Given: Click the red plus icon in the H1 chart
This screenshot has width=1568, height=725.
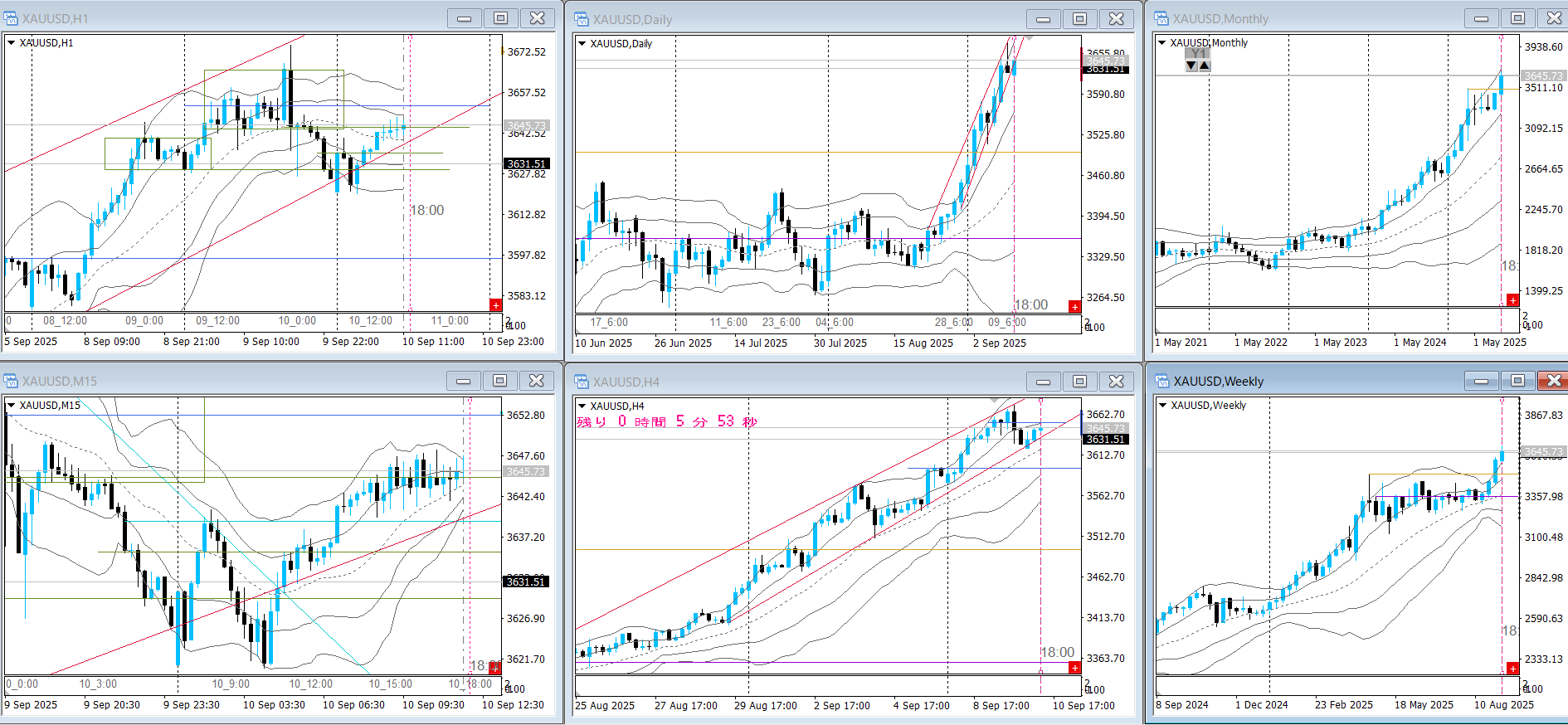Looking at the screenshot, I should (x=495, y=305).
